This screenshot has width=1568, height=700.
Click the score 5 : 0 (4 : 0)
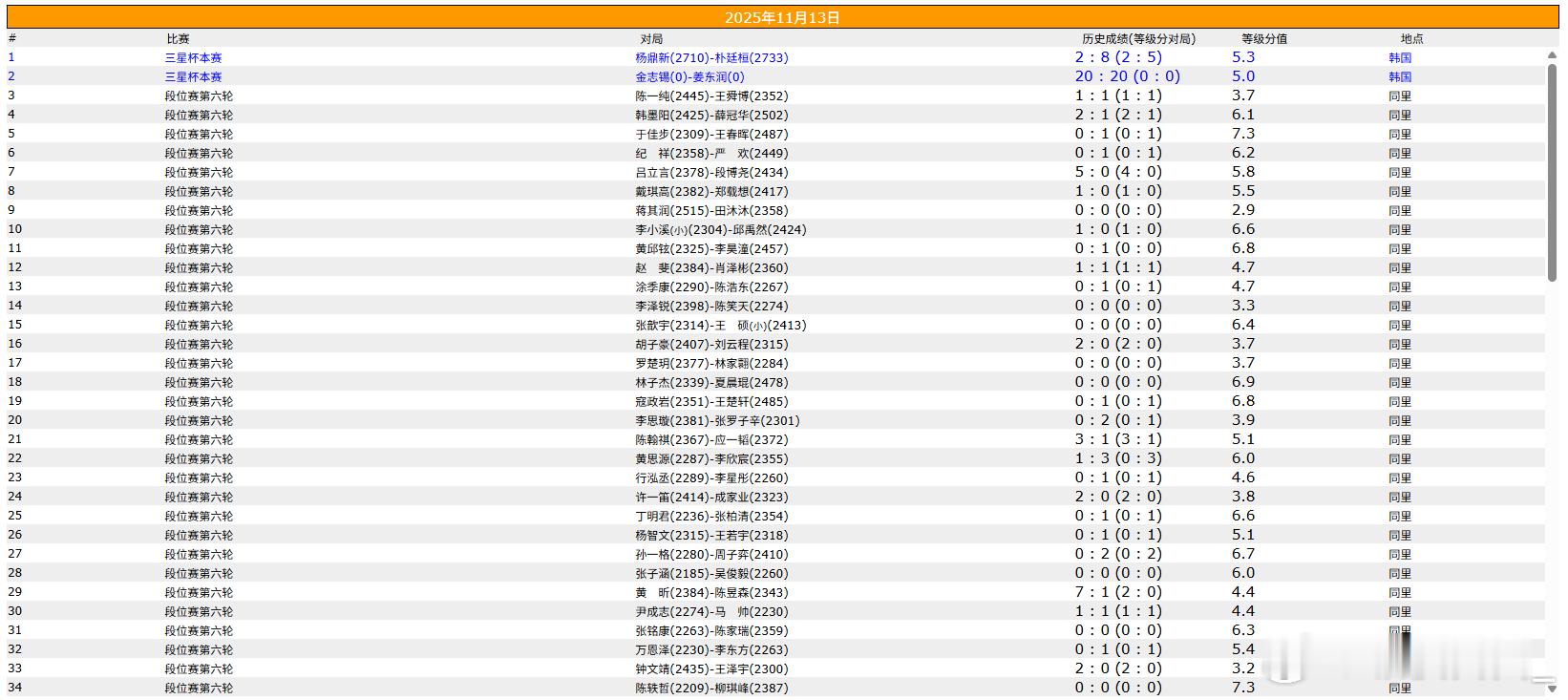[1119, 172]
